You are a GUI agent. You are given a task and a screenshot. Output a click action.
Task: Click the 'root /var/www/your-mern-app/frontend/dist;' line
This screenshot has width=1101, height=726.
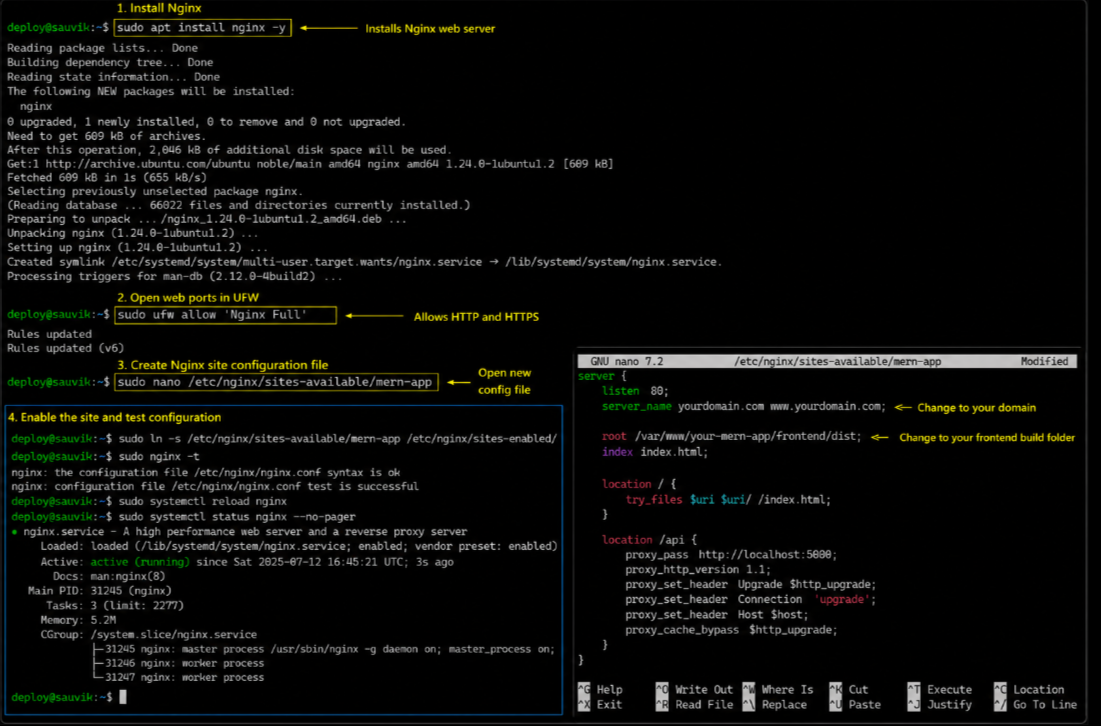pyautogui.click(x=731, y=436)
